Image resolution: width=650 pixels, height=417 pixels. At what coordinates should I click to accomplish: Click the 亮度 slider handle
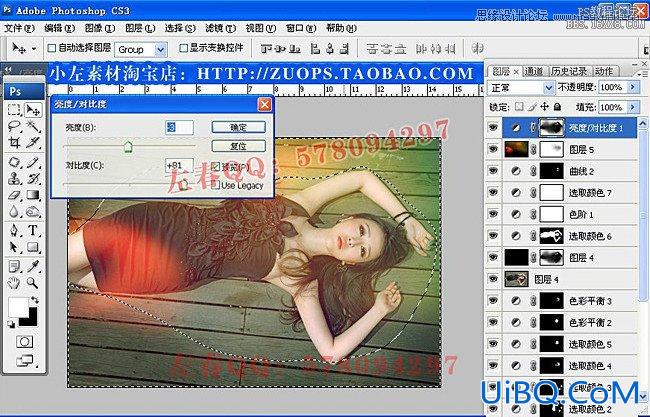click(128, 146)
